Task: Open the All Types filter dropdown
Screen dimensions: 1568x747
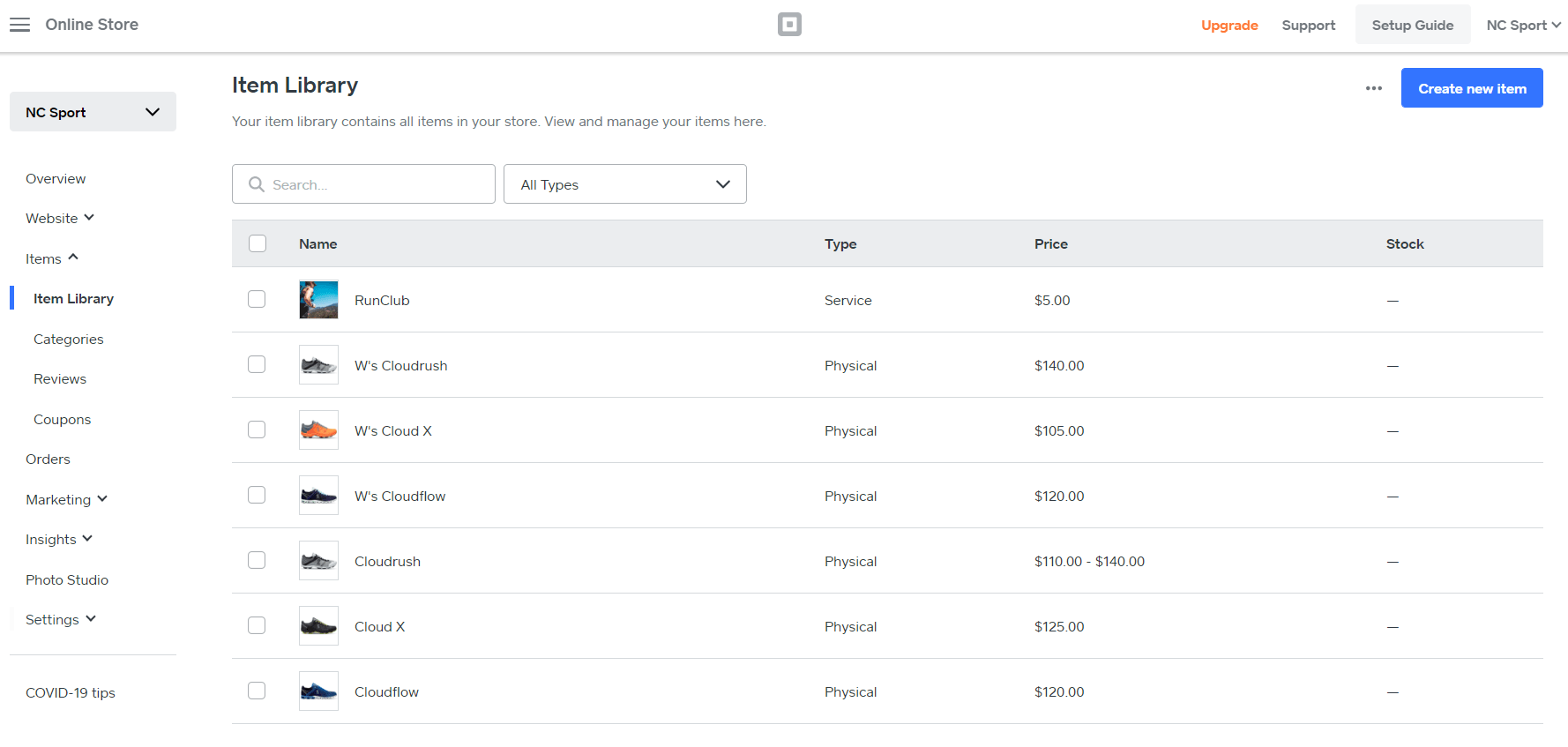Action: coord(625,184)
